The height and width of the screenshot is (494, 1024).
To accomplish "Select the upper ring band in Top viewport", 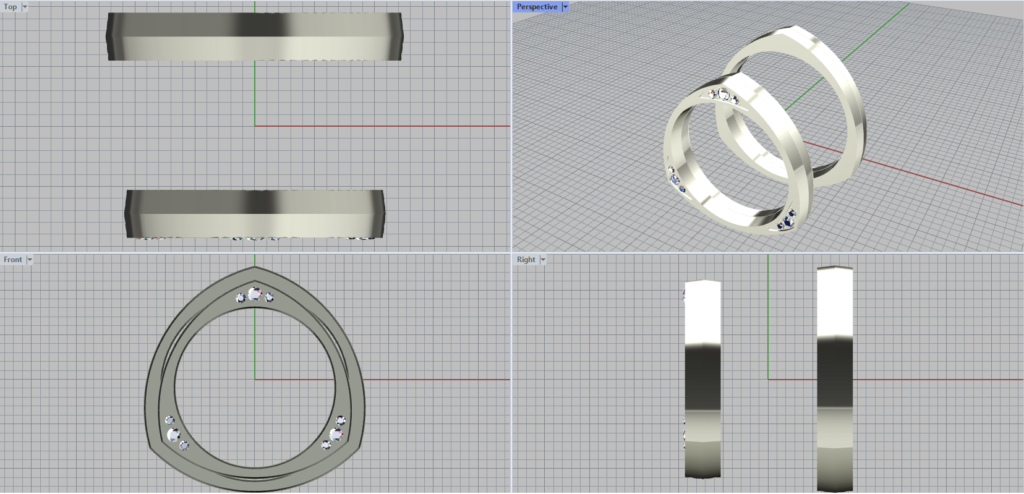I will click(254, 37).
